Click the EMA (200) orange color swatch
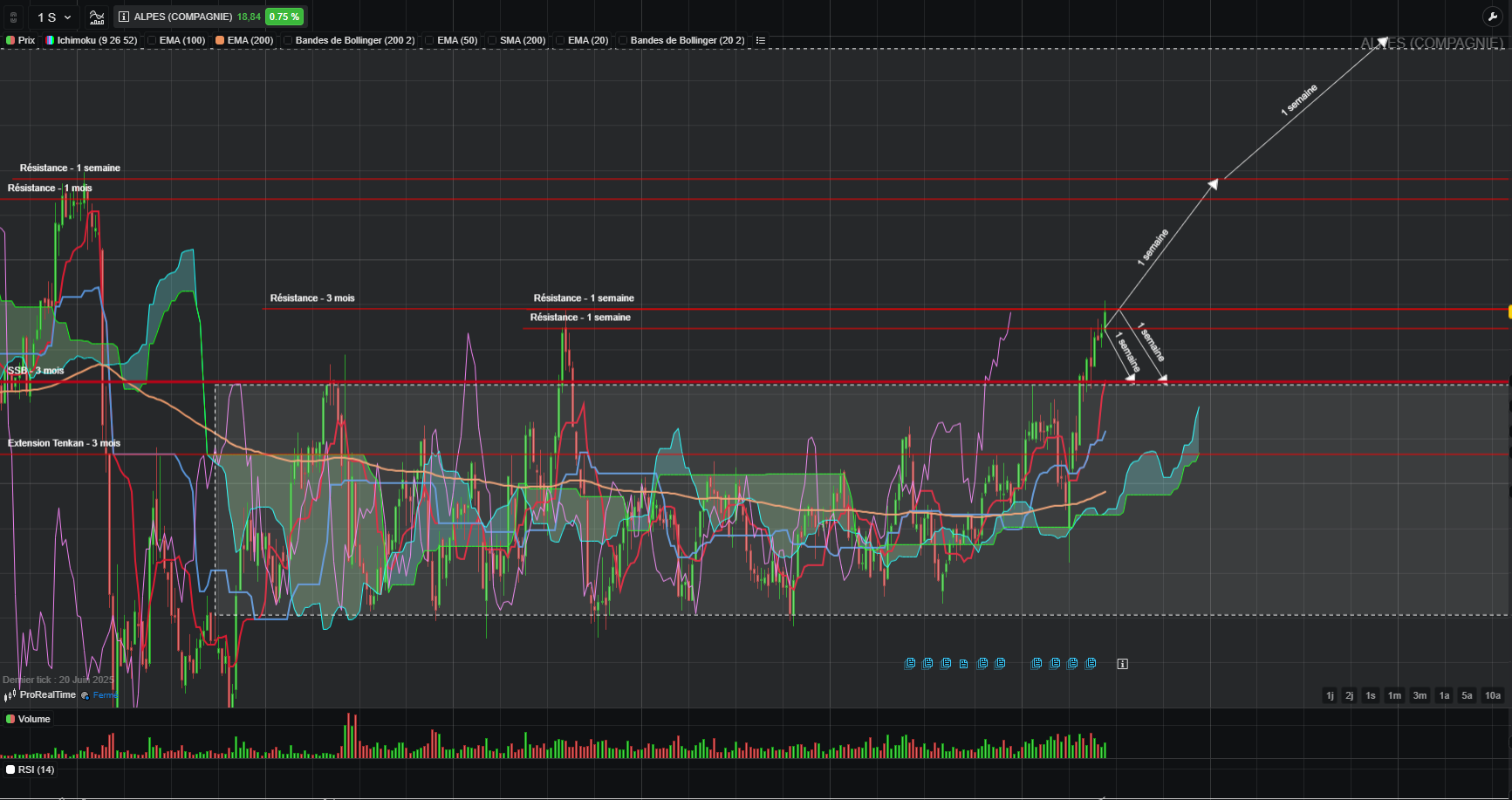The image size is (1512, 800). point(221,40)
